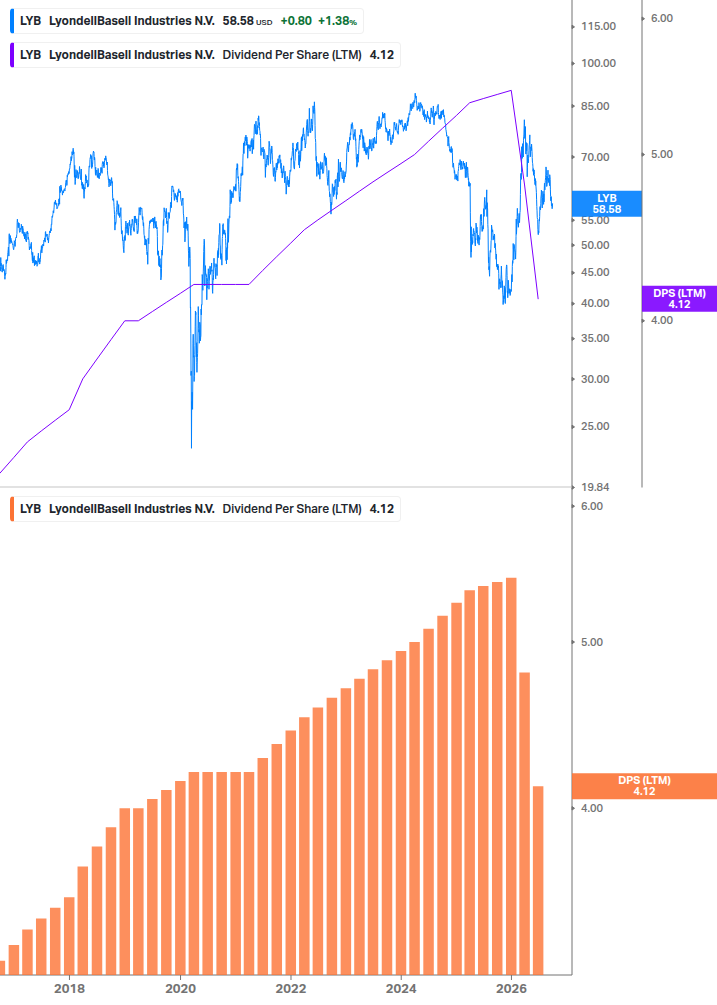Click the 85.00 price axis label
717x1005 pixels.
point(595,106)
